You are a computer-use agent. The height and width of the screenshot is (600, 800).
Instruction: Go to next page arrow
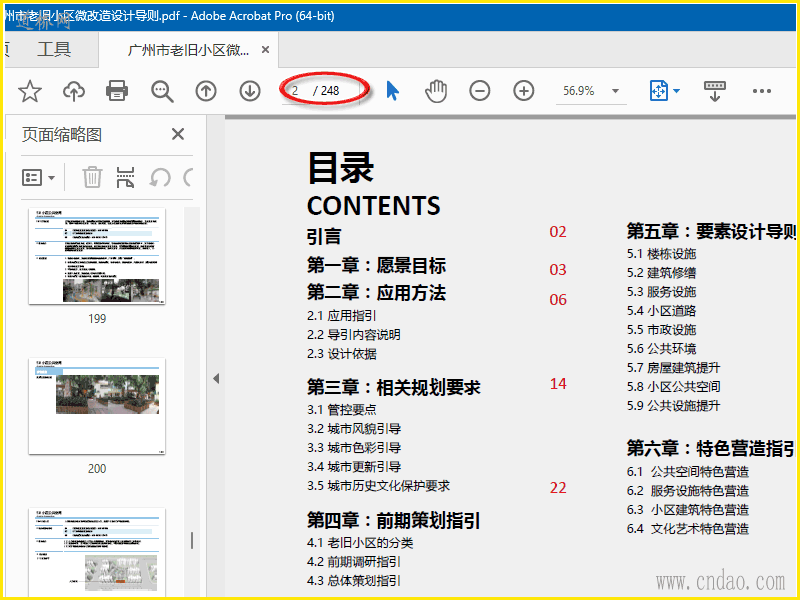click(250, 91)
